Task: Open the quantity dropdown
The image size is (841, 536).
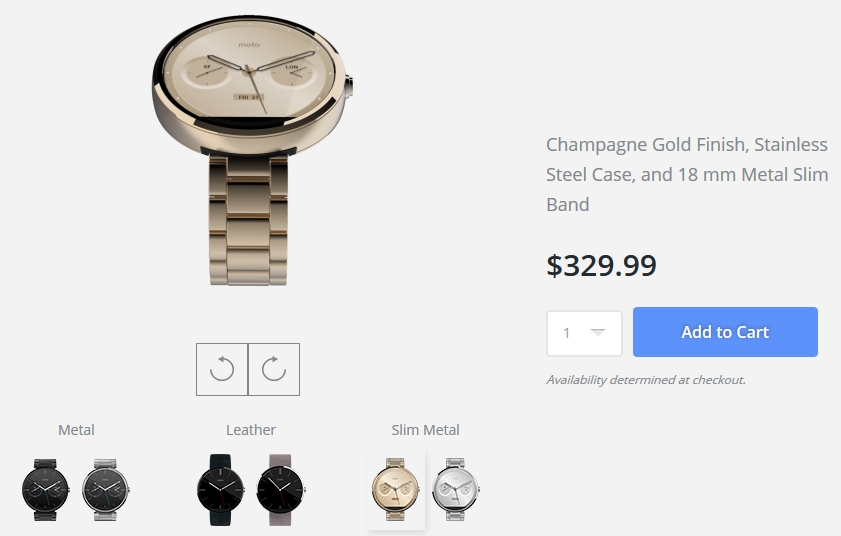Action: click(584, 333)
